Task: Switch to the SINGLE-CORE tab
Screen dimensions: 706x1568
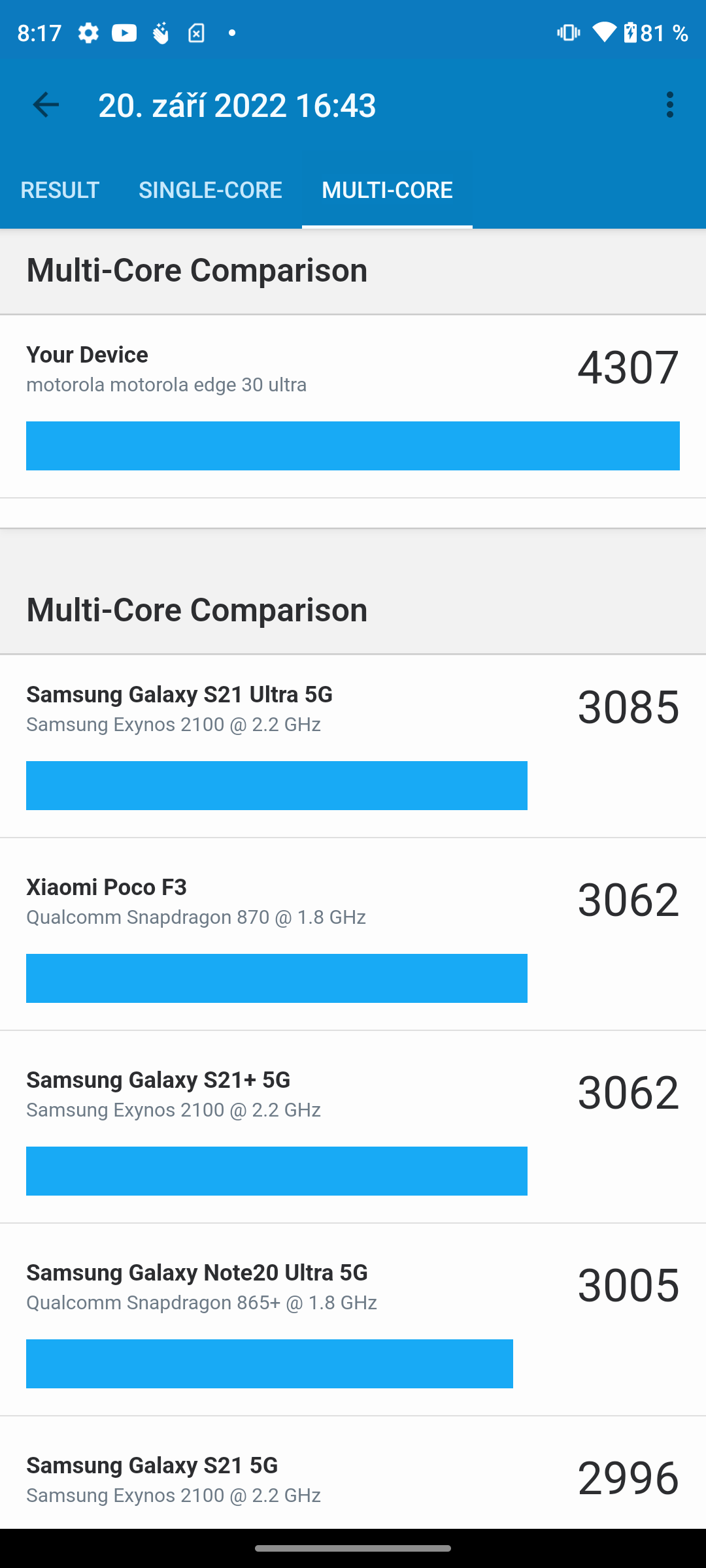Action: (x=210, y=190)
